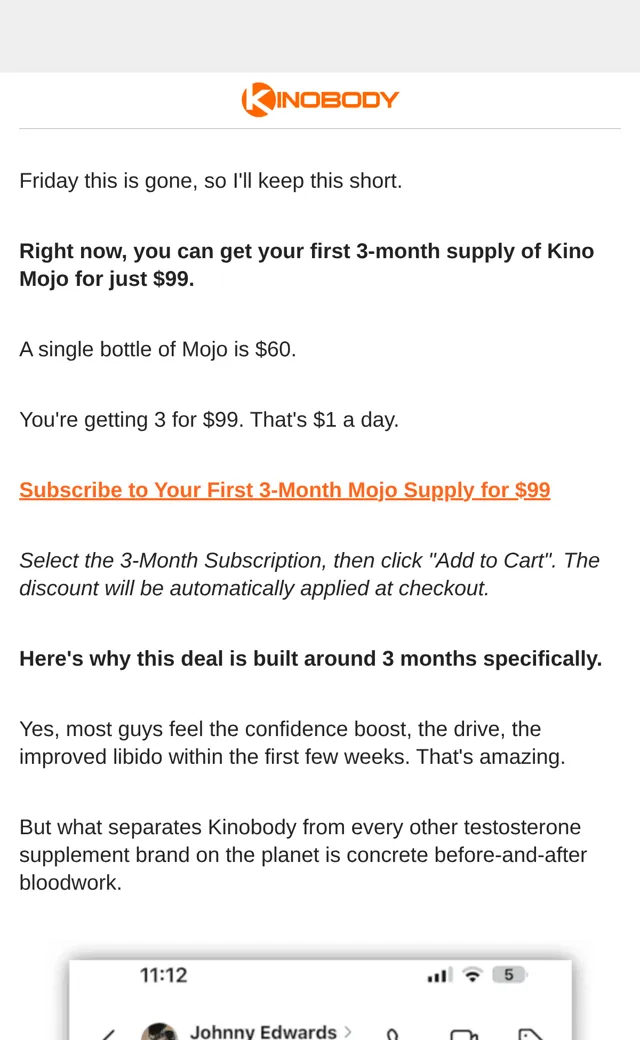Click the bold $99 3-month supply offer text
The width and height of the screenshot is (640, 1040).
coord(306,265)
